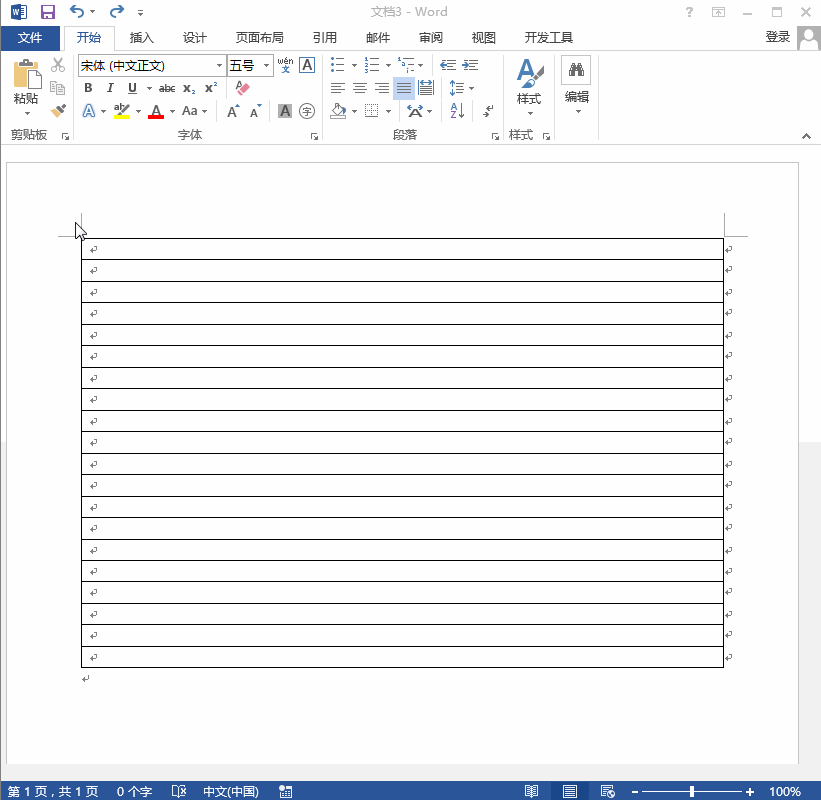Switch to the 引用 (References) tab
Image resolution: width=821 pixels, height=800 pixels.
coord(325,38)
